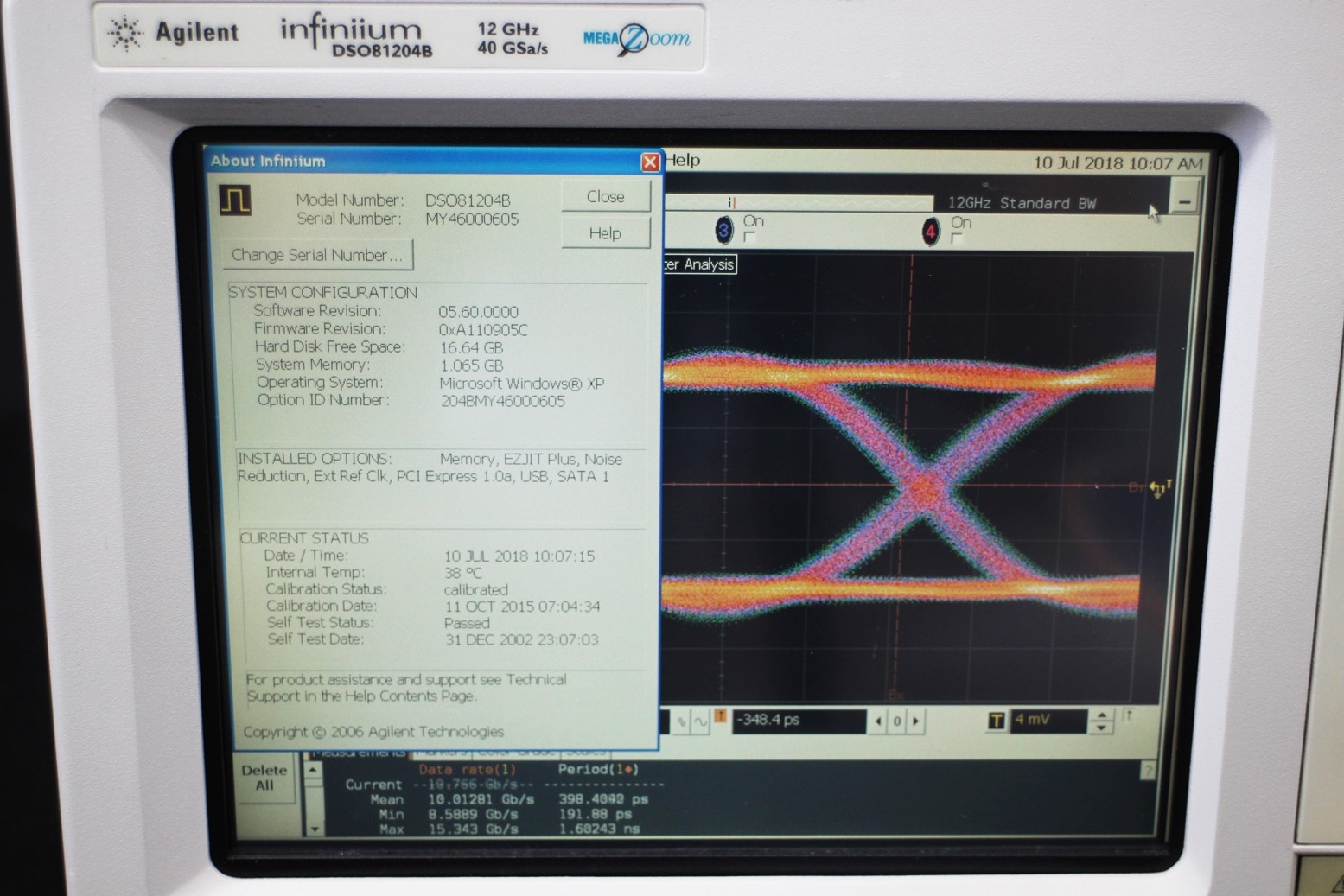Image resolution: width=1344 pixels, height=896 pixels.
Task: Decrease trigger level with down spinner arrow
Action: coord(1101,728)
